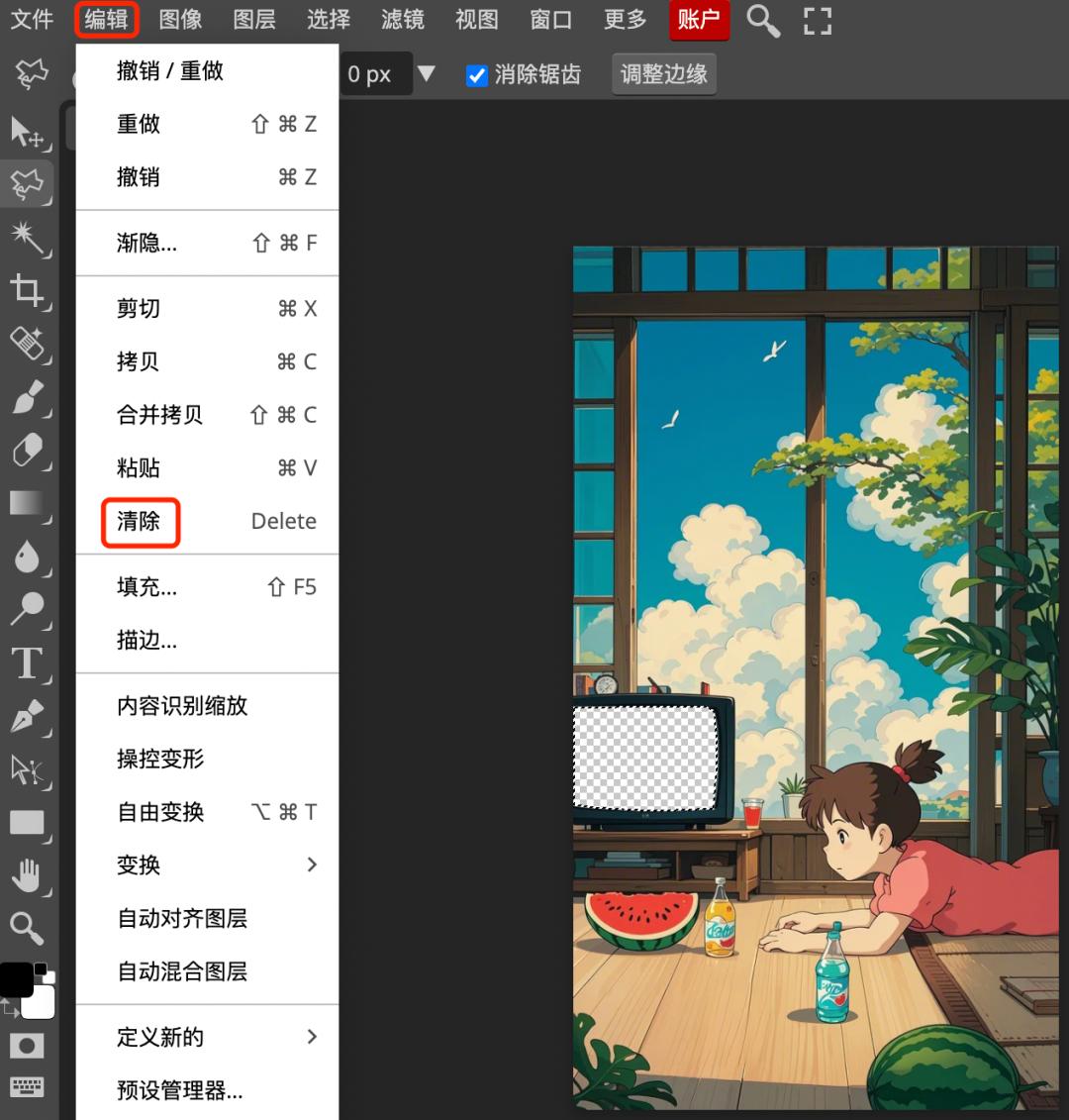Reset colors to default black and white
The image size is (1069, 1120).
[x=44, y=972]
